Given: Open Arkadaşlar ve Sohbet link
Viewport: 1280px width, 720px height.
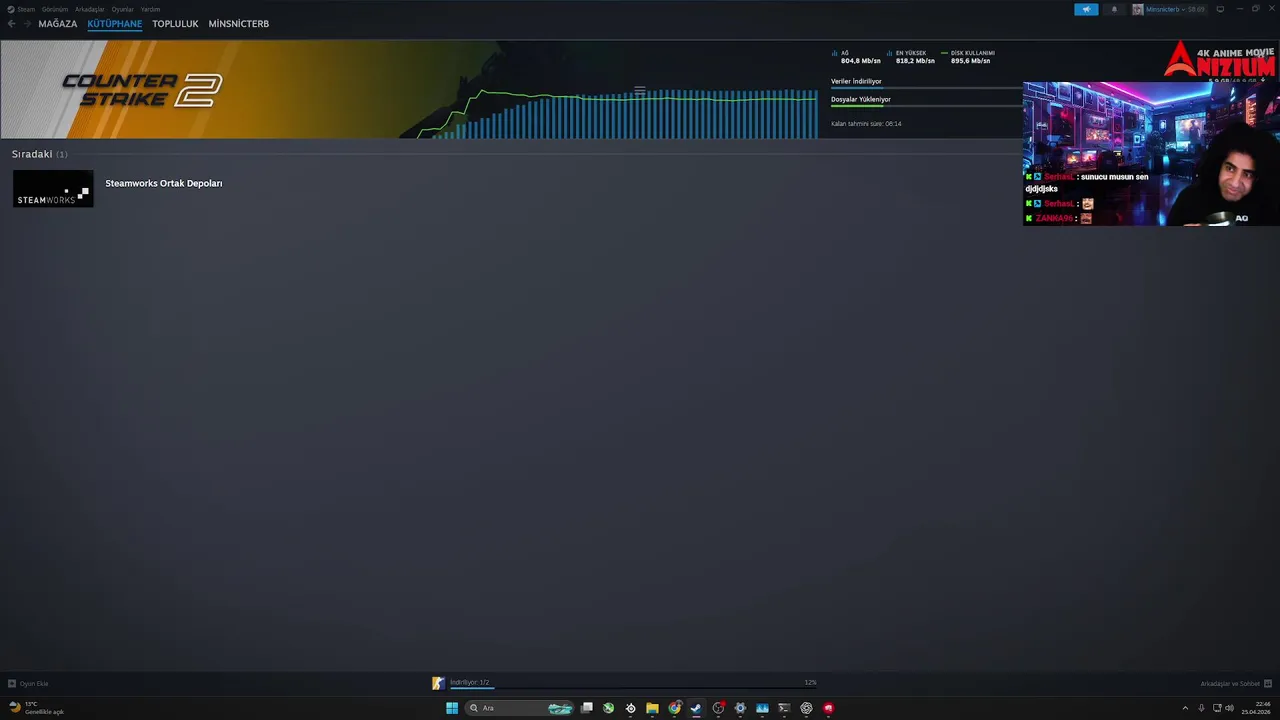Looking at the screenshot, I should click(1230, 684).
